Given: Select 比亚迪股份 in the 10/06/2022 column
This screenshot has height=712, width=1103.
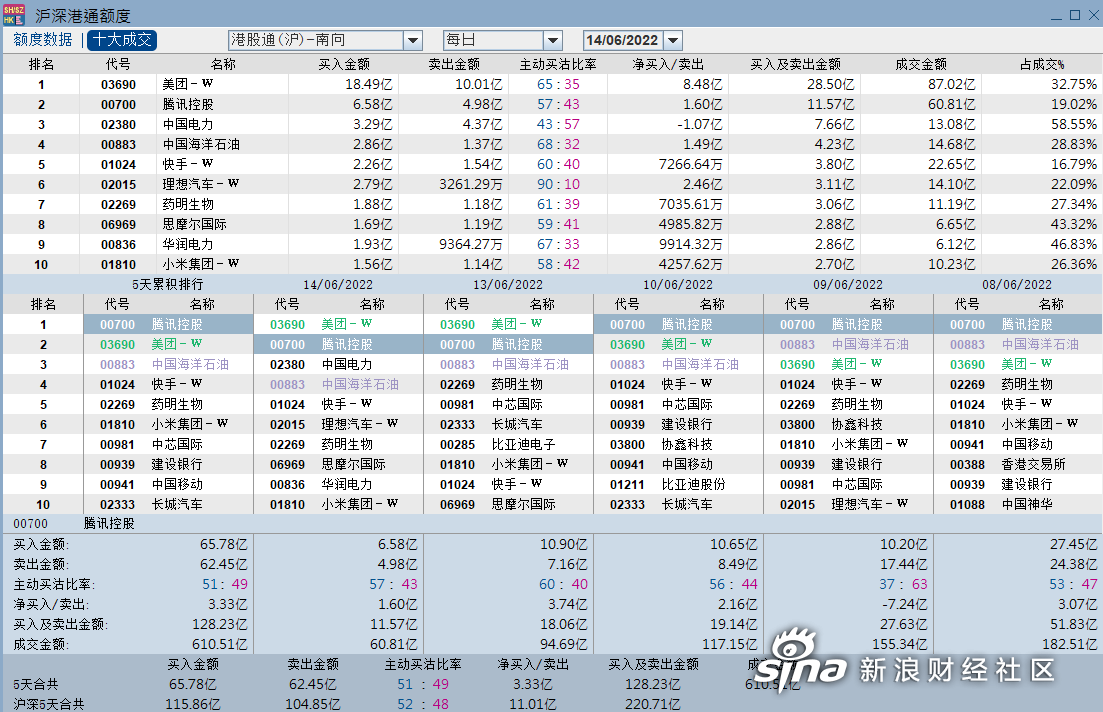Looking at the screenshot, I should [x=694, y=485].
